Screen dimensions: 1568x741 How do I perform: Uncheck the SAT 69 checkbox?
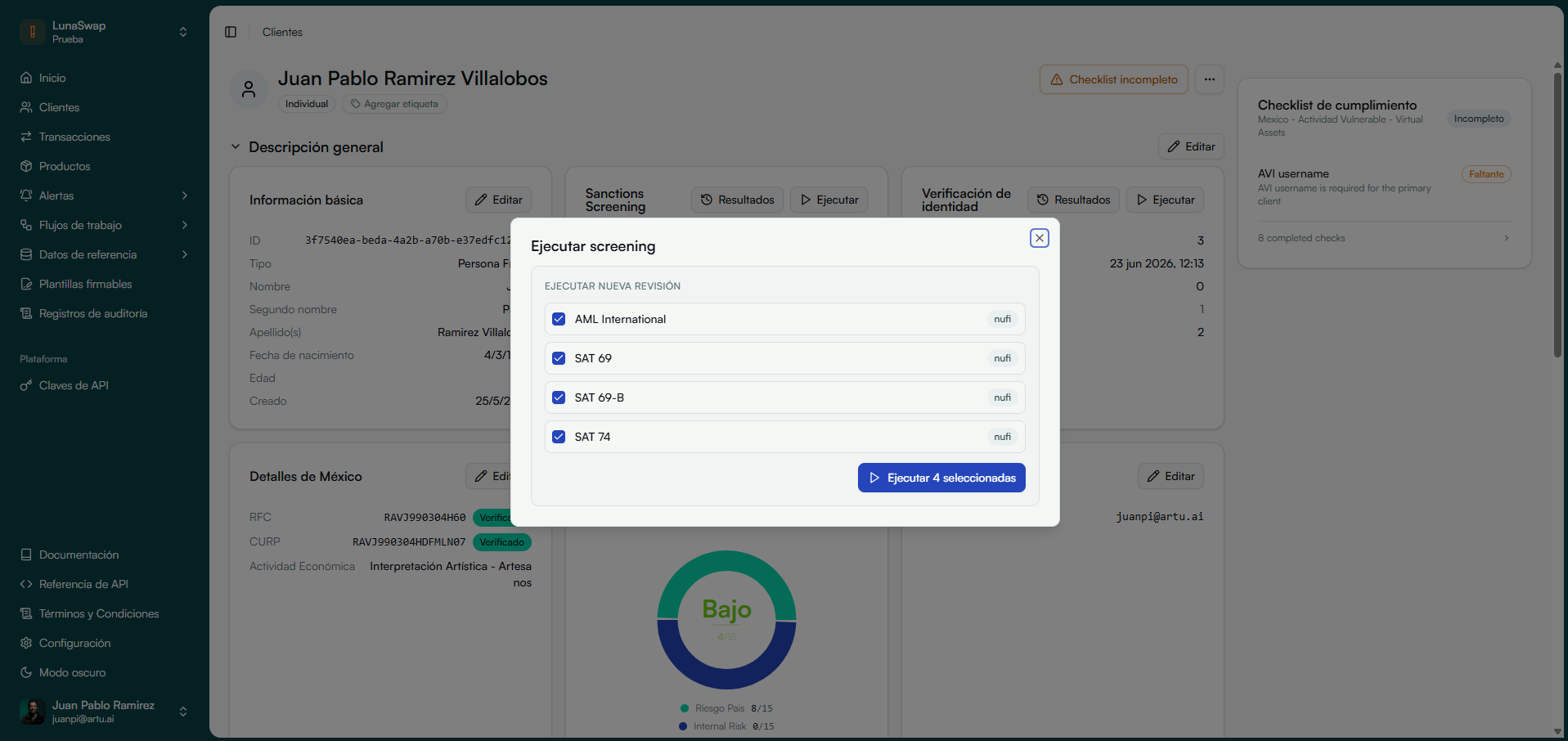point(559,358)
